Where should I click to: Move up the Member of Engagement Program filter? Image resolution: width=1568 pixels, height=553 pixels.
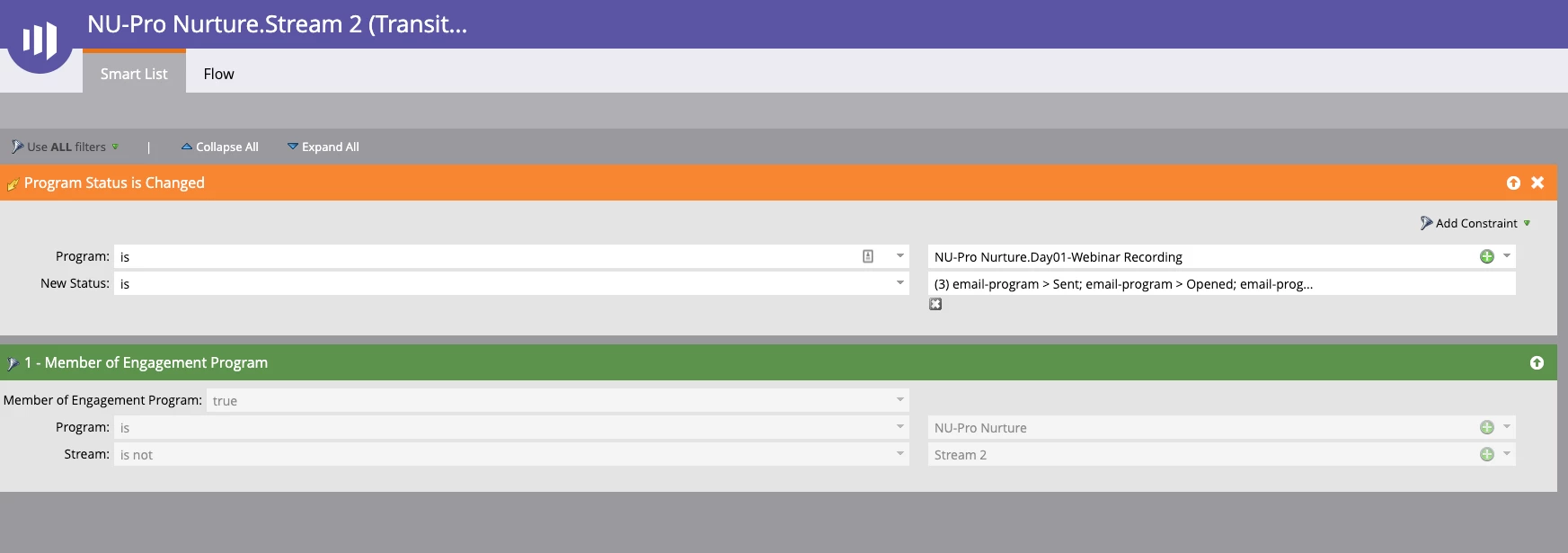coord(1537,362)
